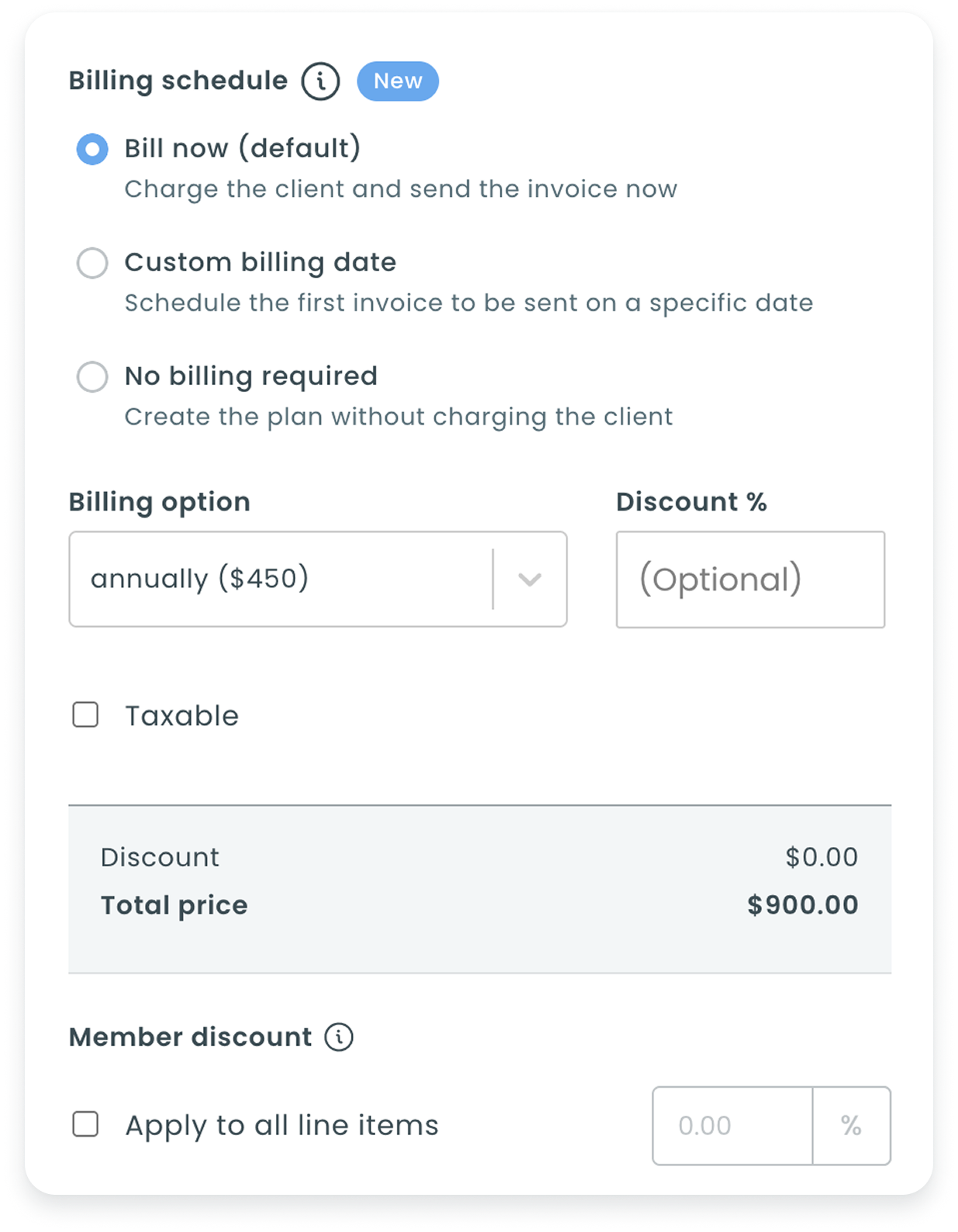Image resolution: width=958 pixels, height=1232 pixels.
Task: Tick the Apply to all line items checkbox
Action: 85,1124
